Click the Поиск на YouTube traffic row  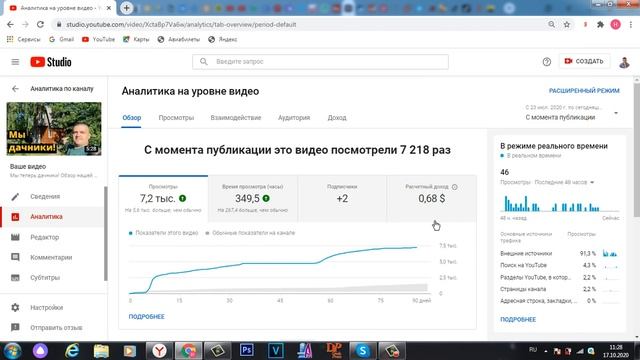559,265
